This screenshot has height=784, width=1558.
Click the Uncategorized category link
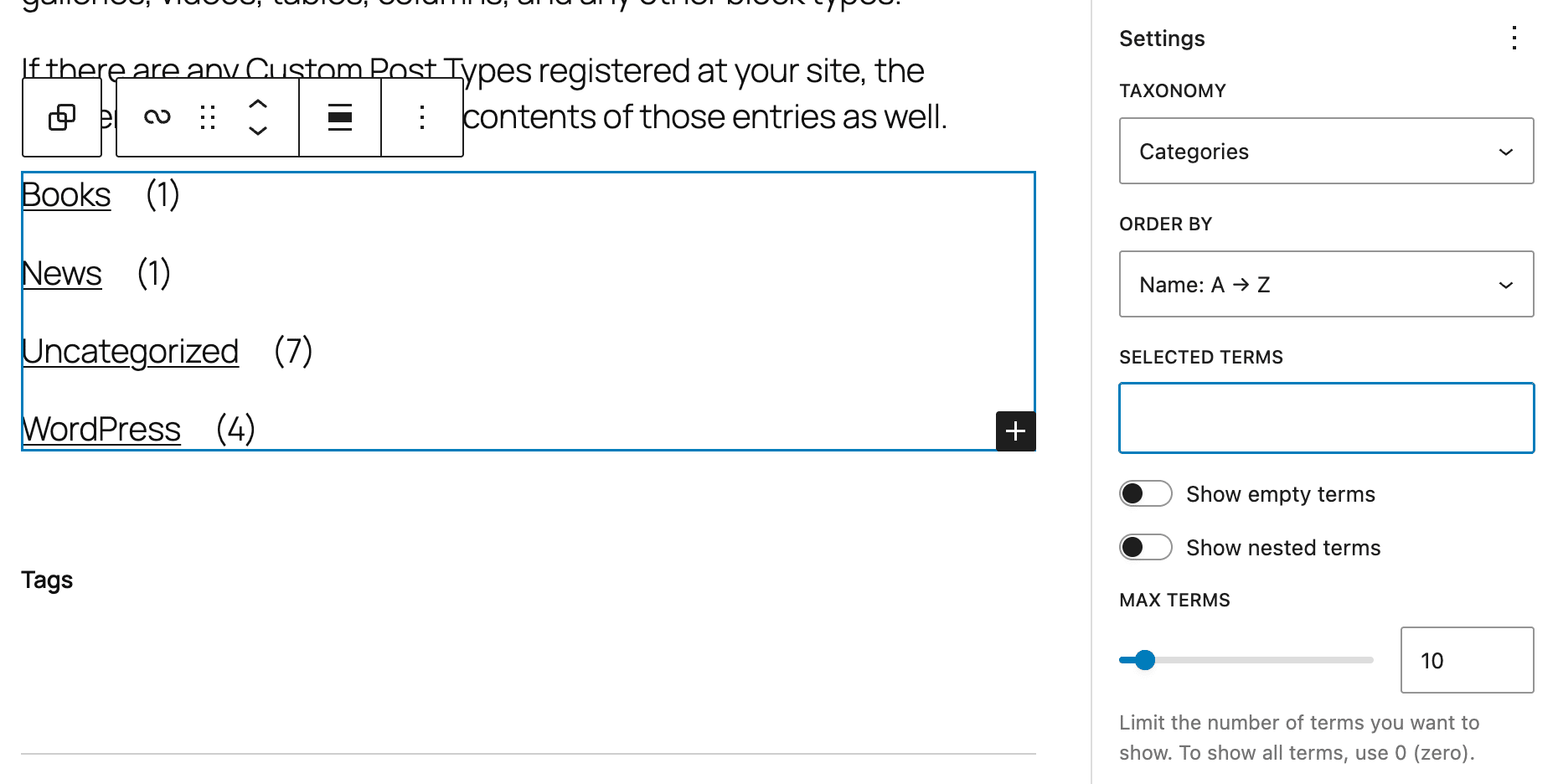(x=130, y=351)
